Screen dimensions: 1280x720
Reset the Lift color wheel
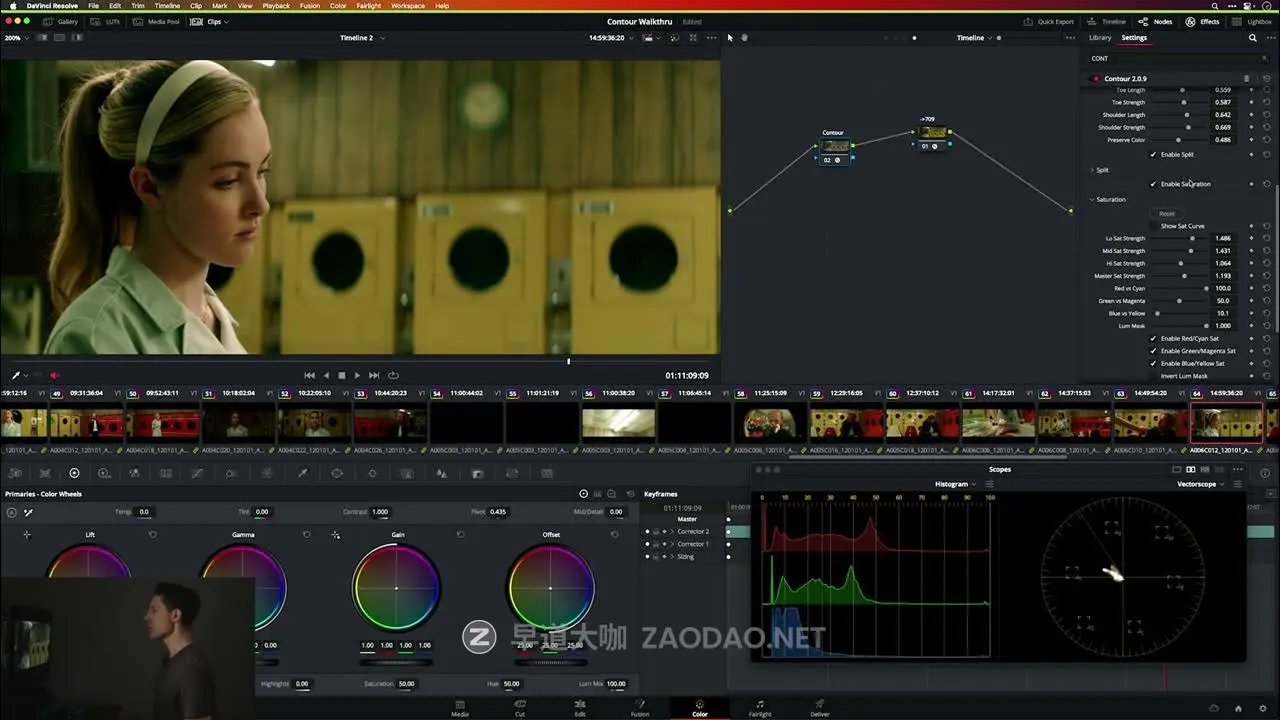tap(153, 534)
